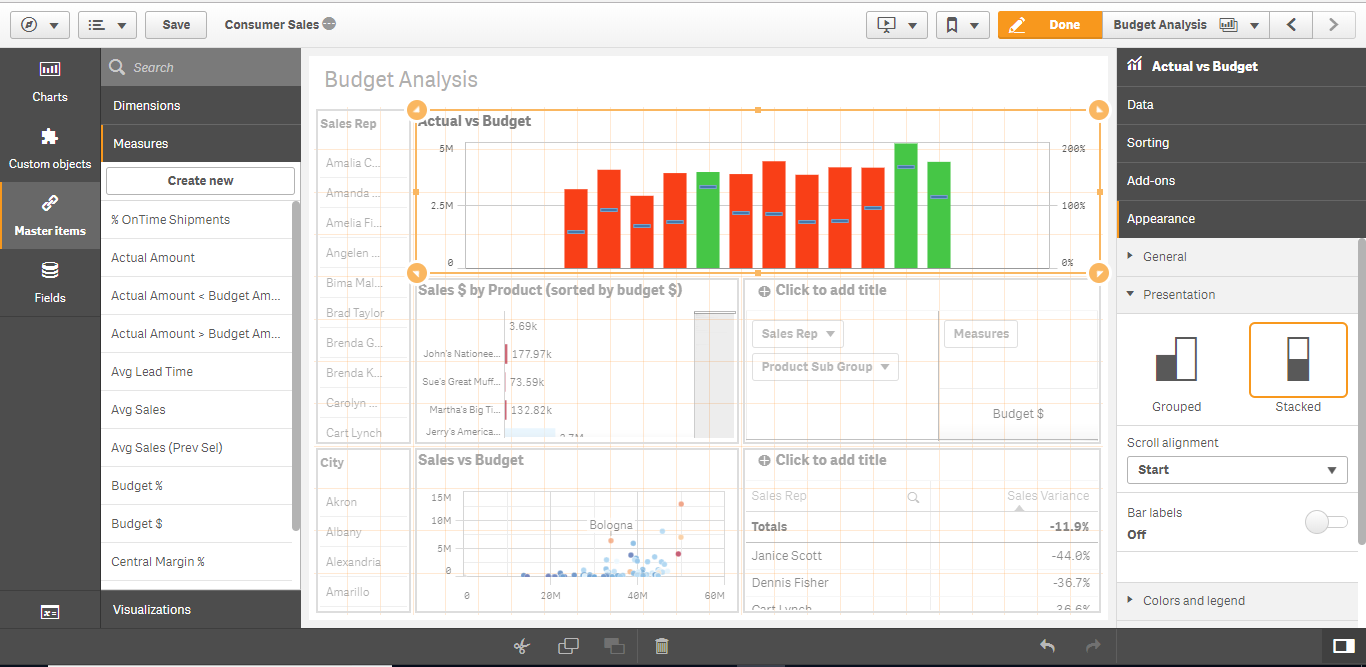The height and width of the screenshot is (667, 1366).
Task: Expand Colors and legend section
Action: tap(1237, 601)
